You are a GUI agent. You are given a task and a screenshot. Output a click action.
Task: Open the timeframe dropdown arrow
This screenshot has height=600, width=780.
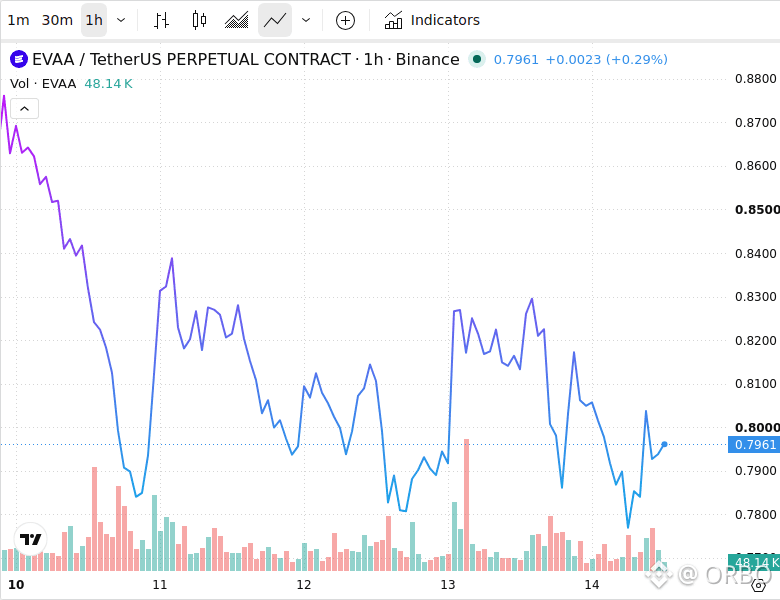(x=121, y=20)
